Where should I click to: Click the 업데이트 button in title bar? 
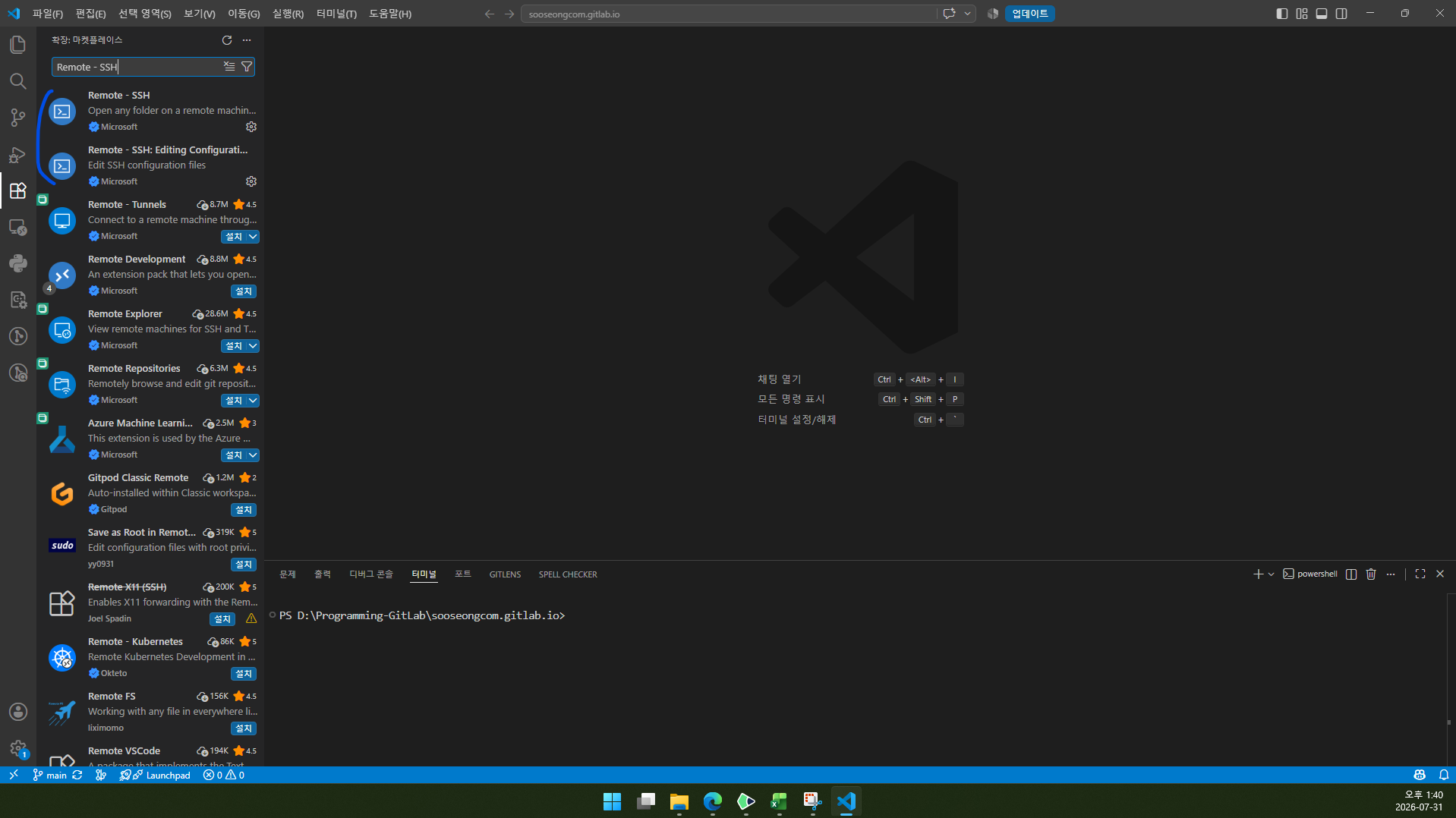pos(1029,14)
